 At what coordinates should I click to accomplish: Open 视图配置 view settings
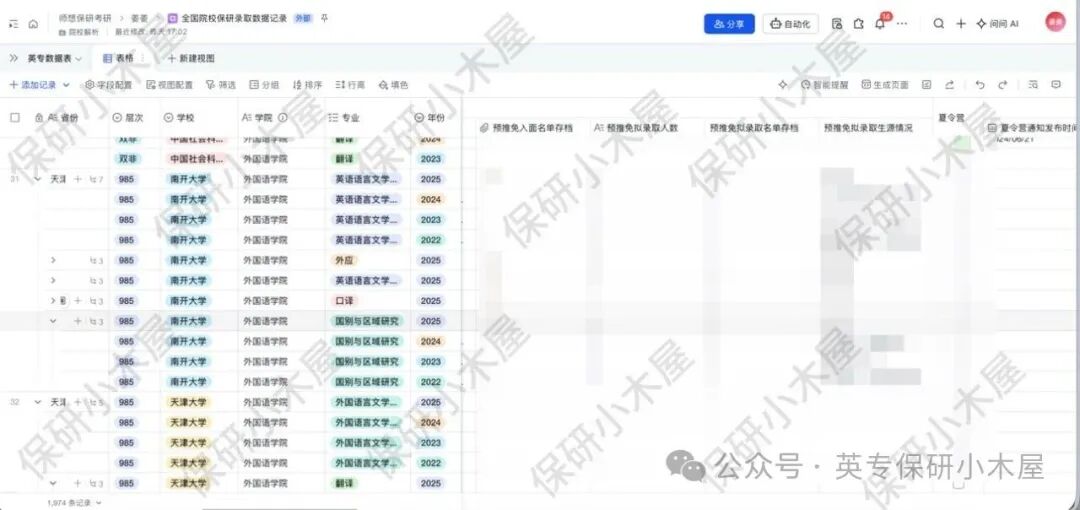(x=169, y=85)
